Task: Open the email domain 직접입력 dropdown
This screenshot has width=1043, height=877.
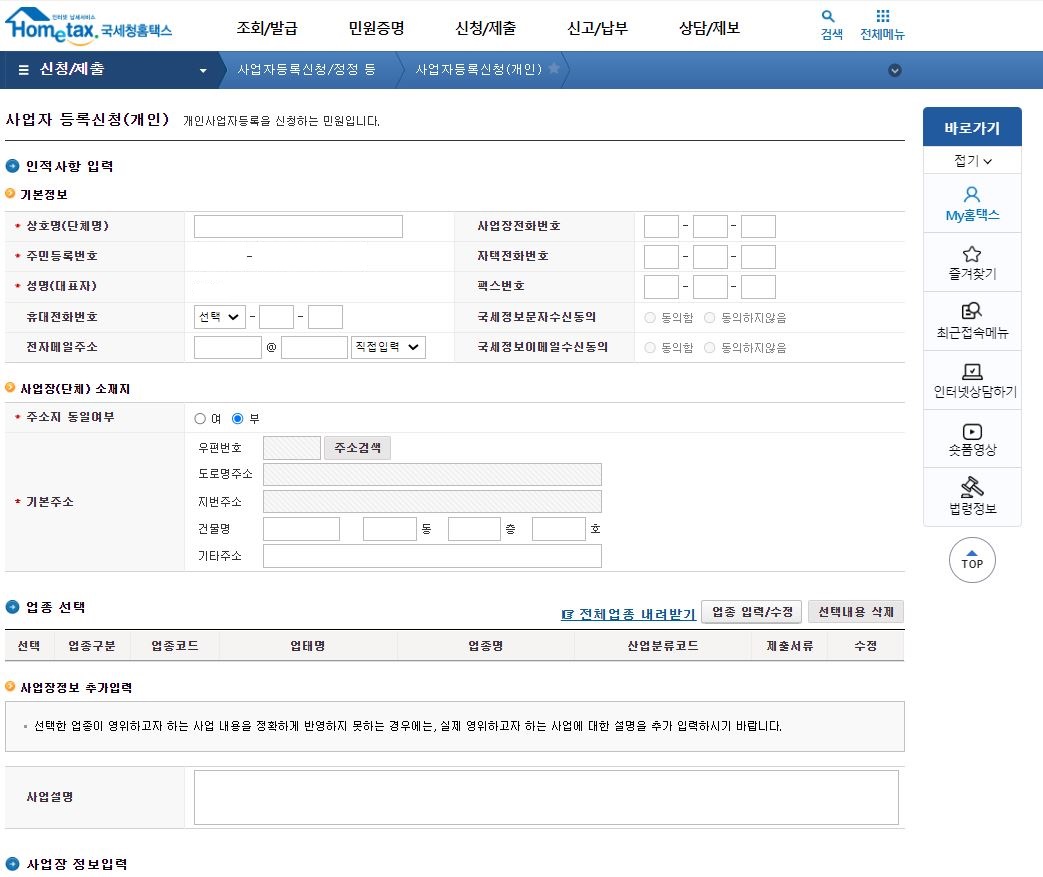Action: click(x=388, y=347)
